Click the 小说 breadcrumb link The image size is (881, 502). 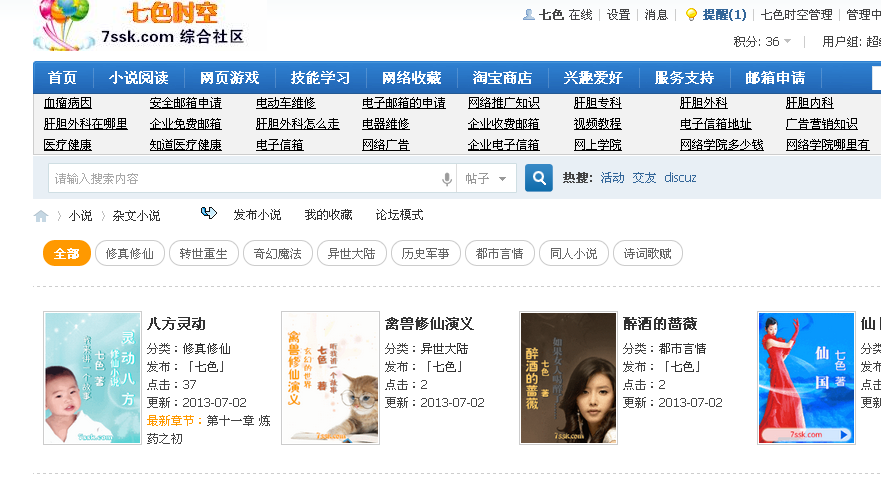click(x=80, y=216)
